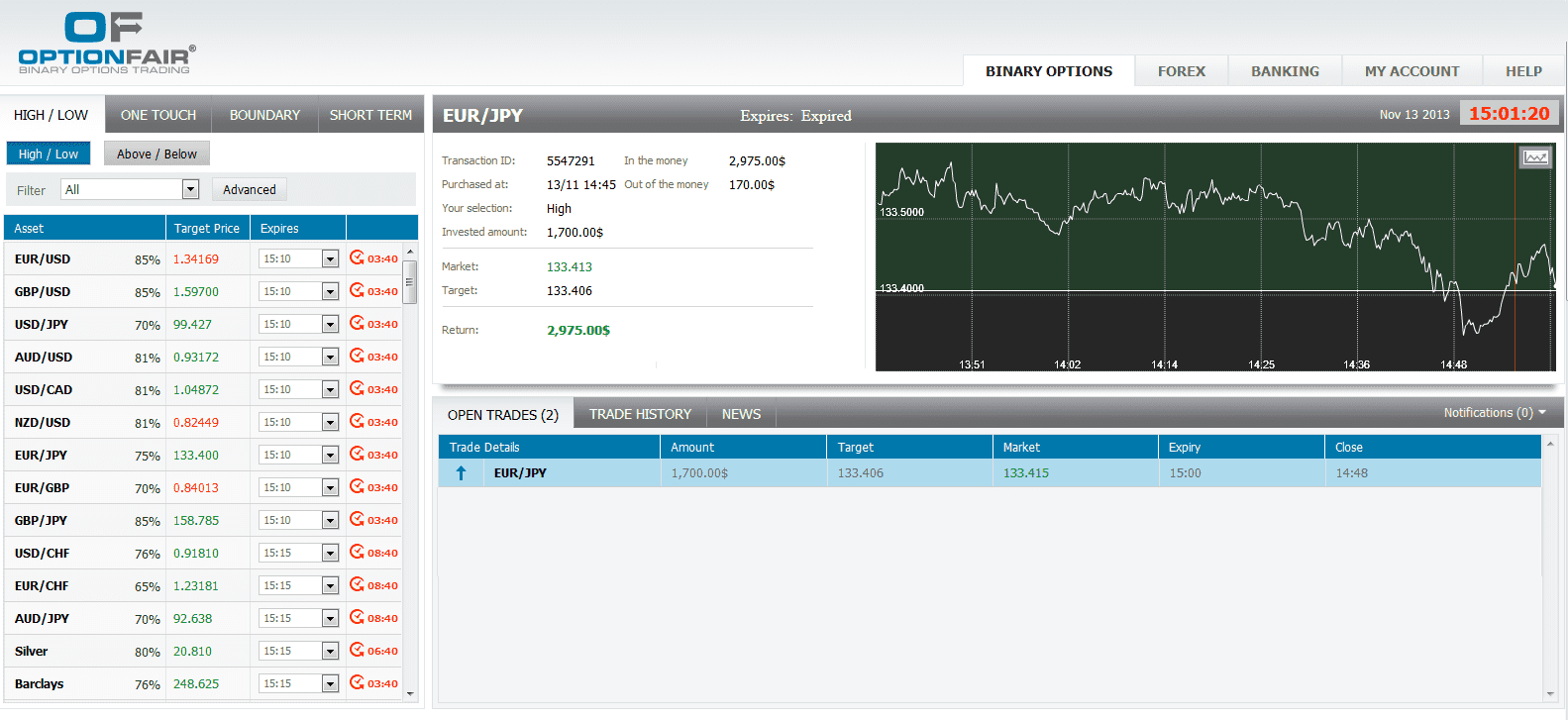
Task: Click the chart type icon on graph
Action: (1535, 157)
